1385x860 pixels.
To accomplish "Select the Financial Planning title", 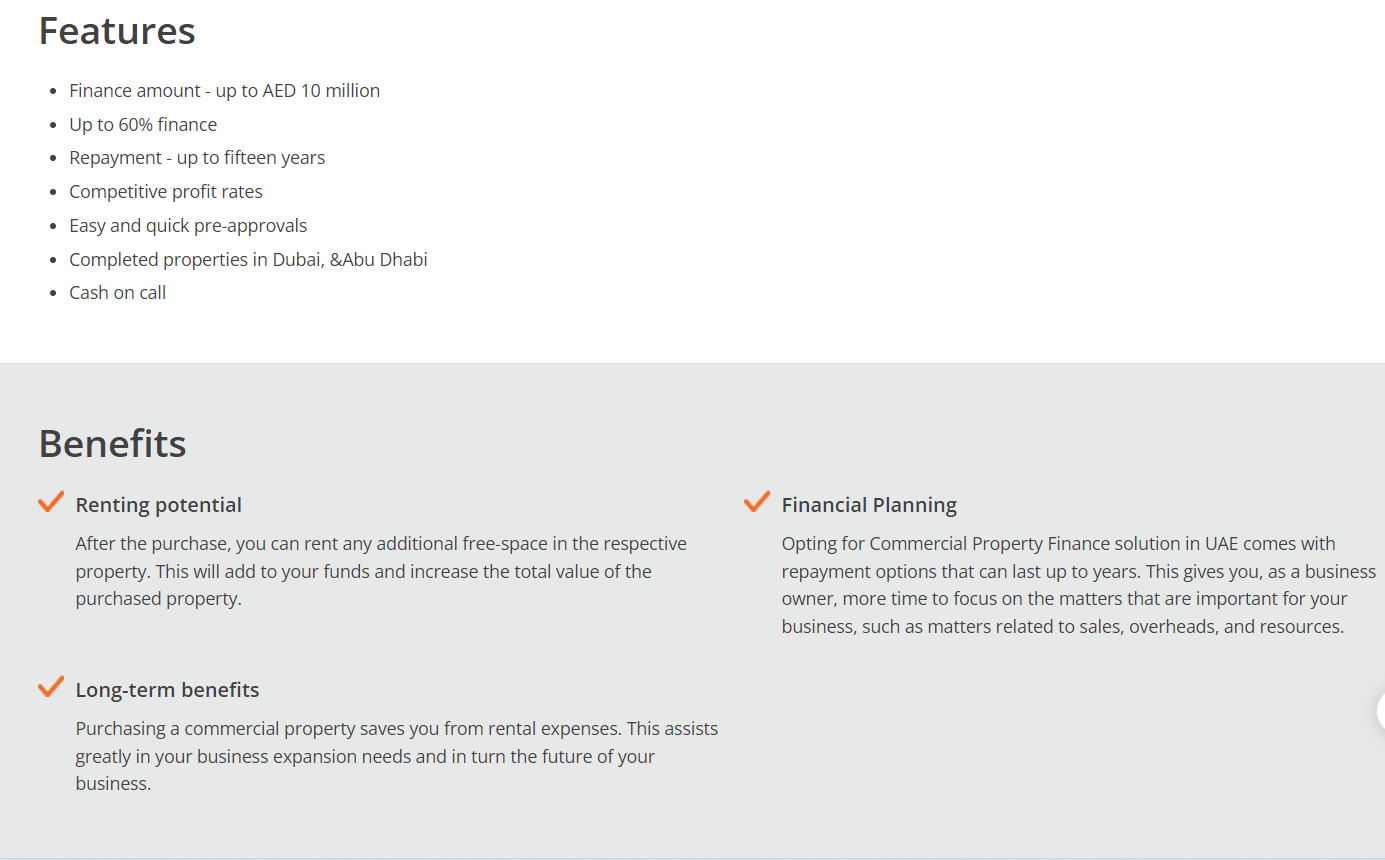I will (x=869, y=505).
